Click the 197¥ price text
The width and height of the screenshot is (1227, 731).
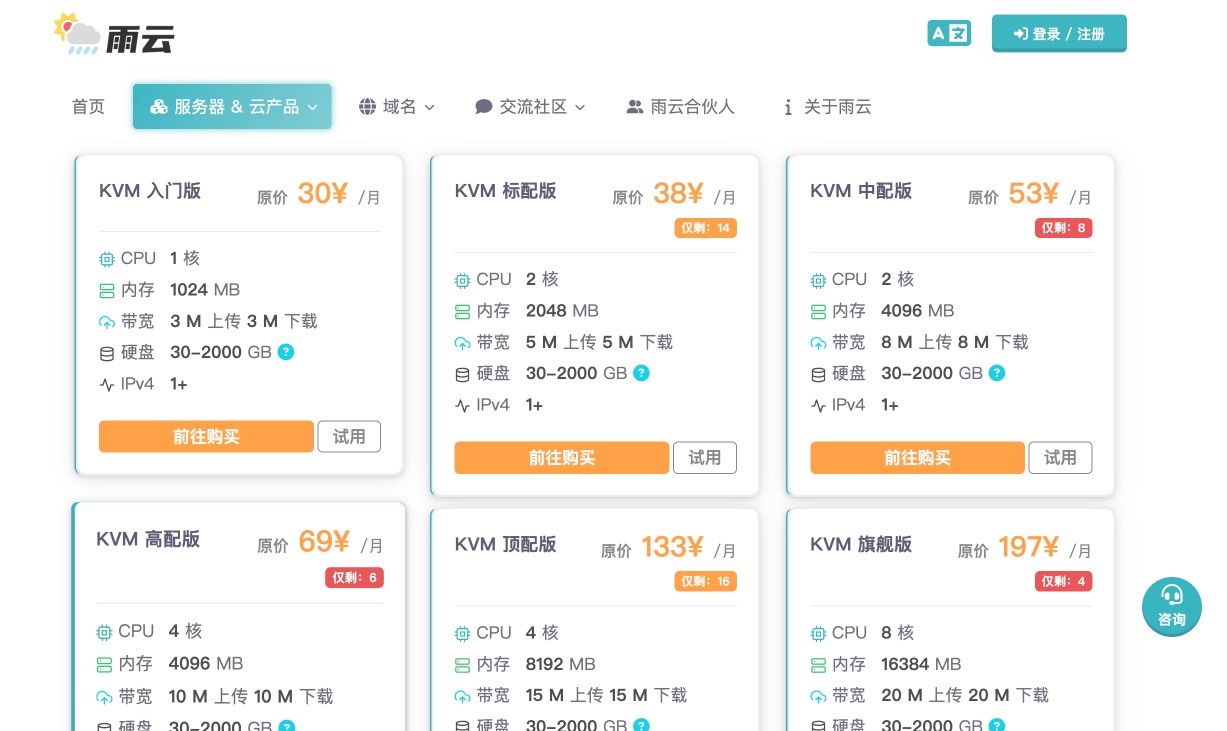1028,547
